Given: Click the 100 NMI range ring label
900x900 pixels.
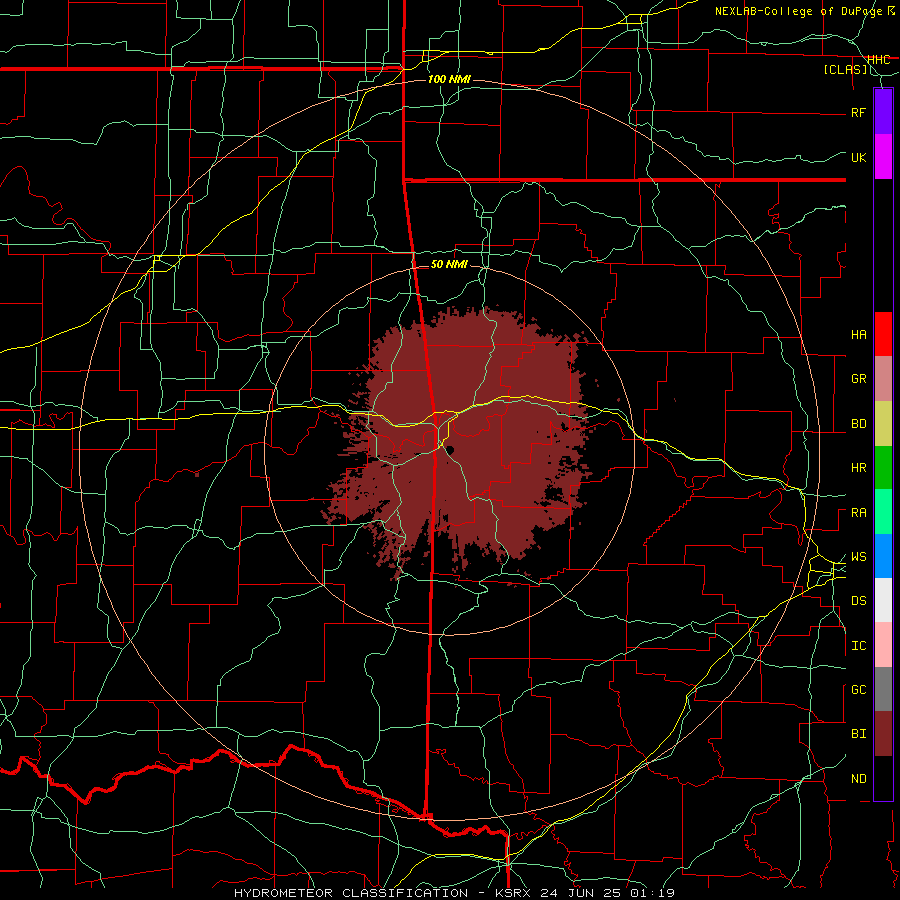Looking at the screenshot, I should click(x=449, y=79).
